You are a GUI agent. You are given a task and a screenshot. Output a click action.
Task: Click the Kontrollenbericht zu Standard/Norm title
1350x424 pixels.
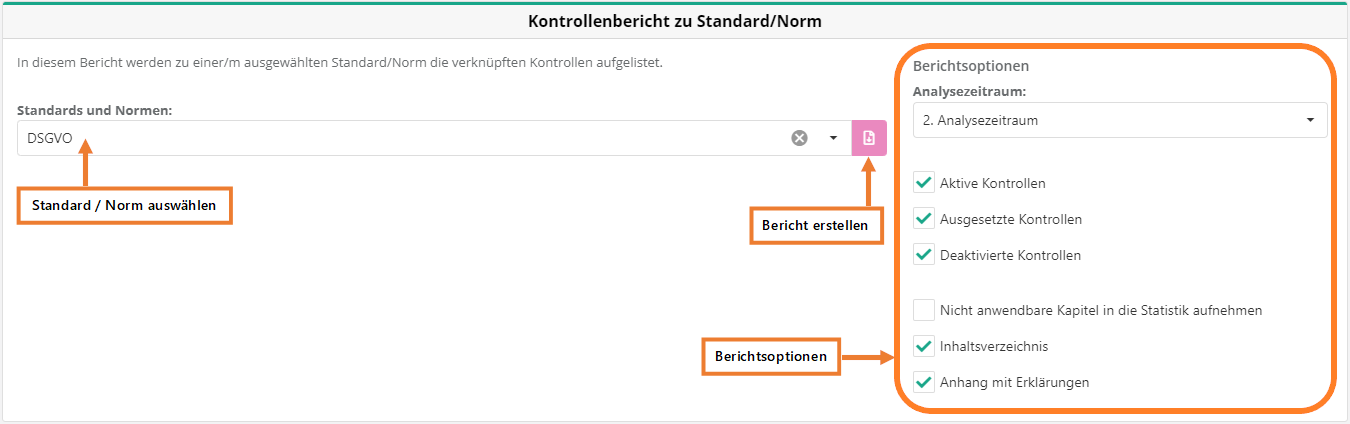pos(675,20)
